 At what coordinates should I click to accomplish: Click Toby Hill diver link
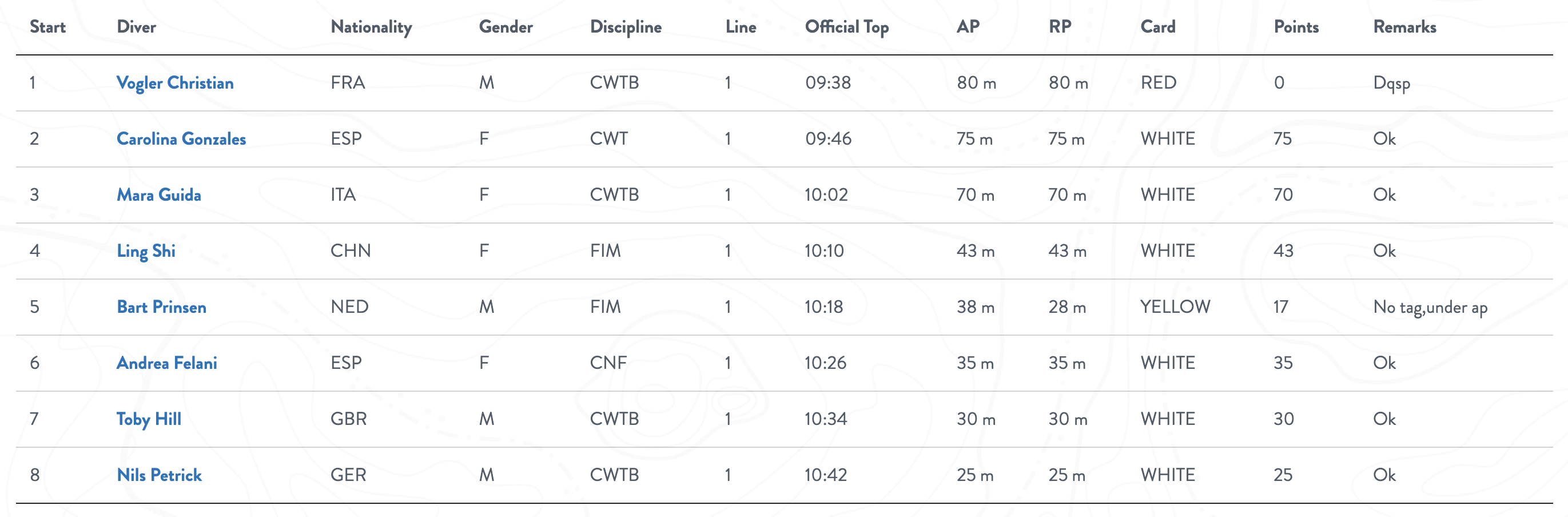pyautogui.click(x=149, y=419)
